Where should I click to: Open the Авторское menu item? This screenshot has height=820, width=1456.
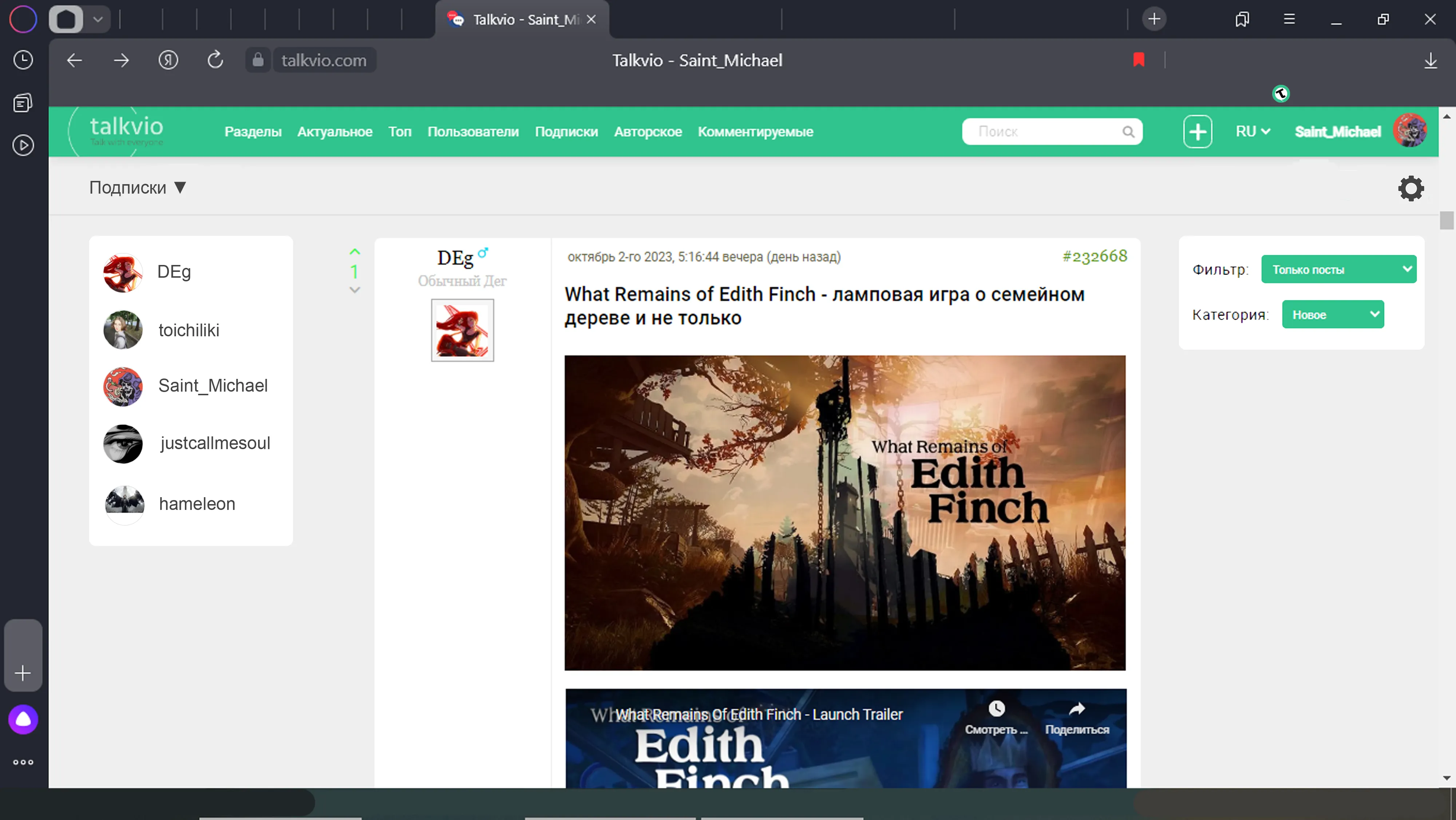click(648, 132)
